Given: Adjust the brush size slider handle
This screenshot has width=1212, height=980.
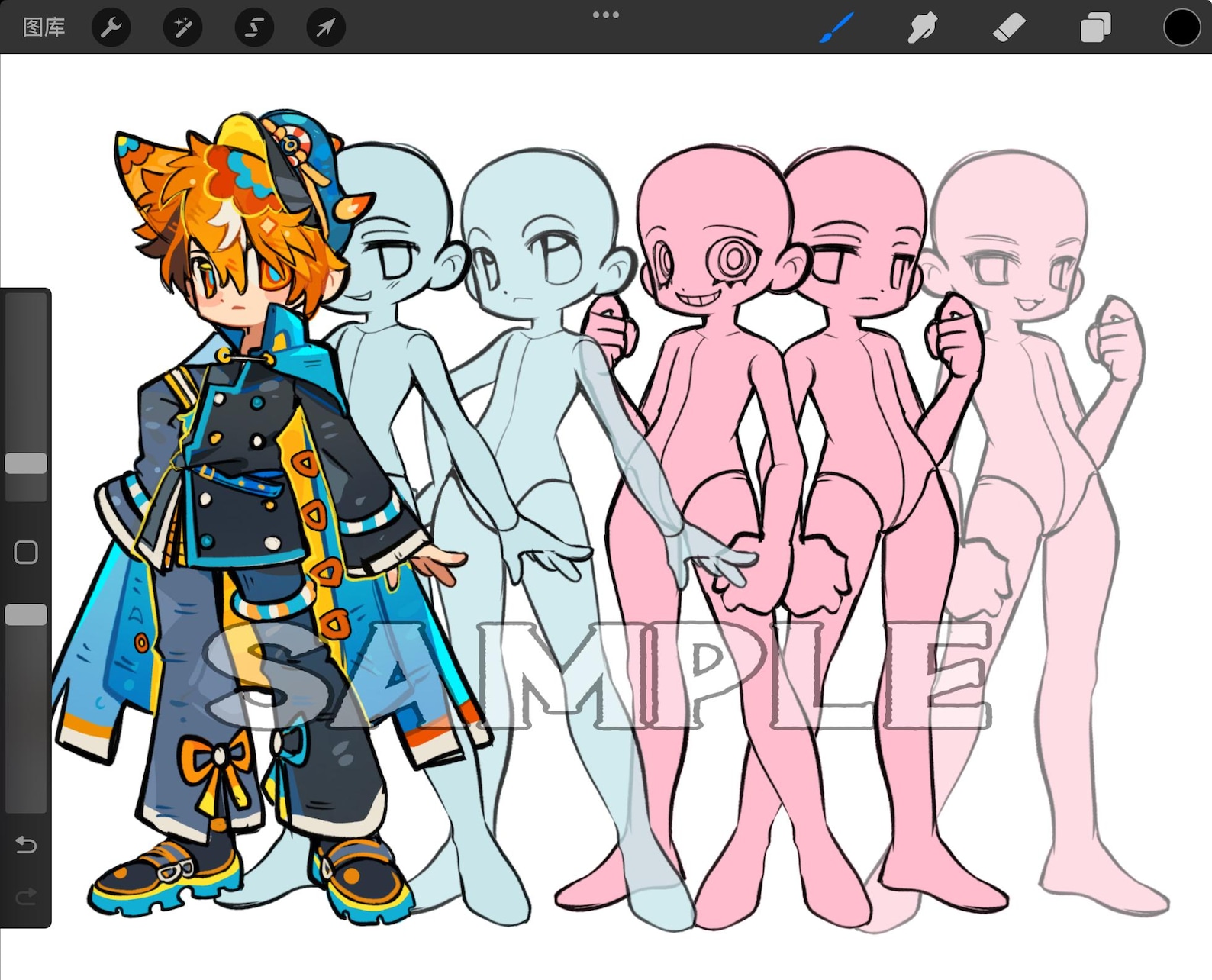Looking at the screenshot, I should click(x=26, y=463).
